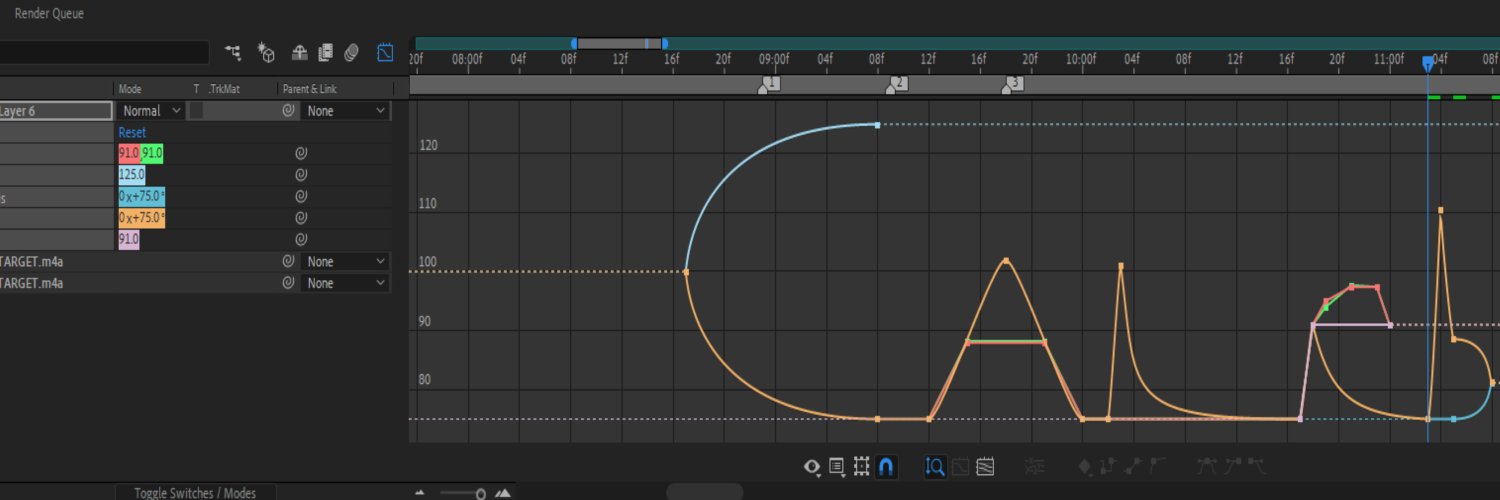Click the 09:00f time ruler label
This screenshot has width=1500, height=500.
coord(774,60)
